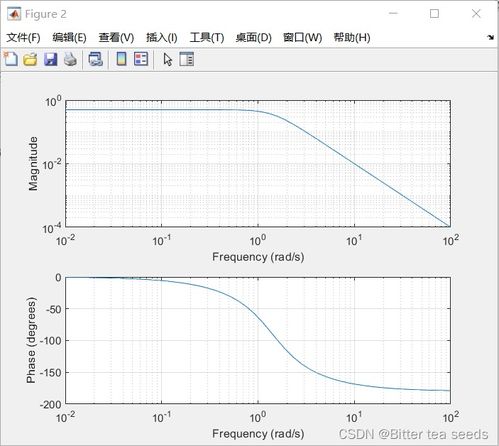Open the 编辑(E) menu
This screenshot has width=499, height=446.
coord(69,37)
